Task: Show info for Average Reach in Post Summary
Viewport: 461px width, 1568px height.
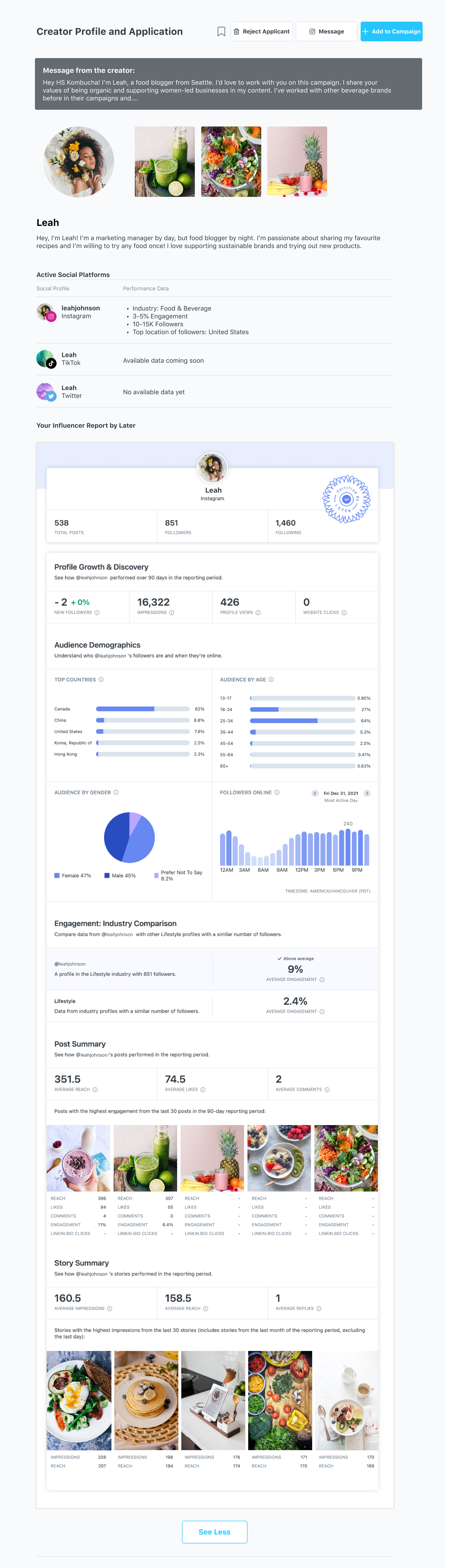Action: [x=95, y=1090]
